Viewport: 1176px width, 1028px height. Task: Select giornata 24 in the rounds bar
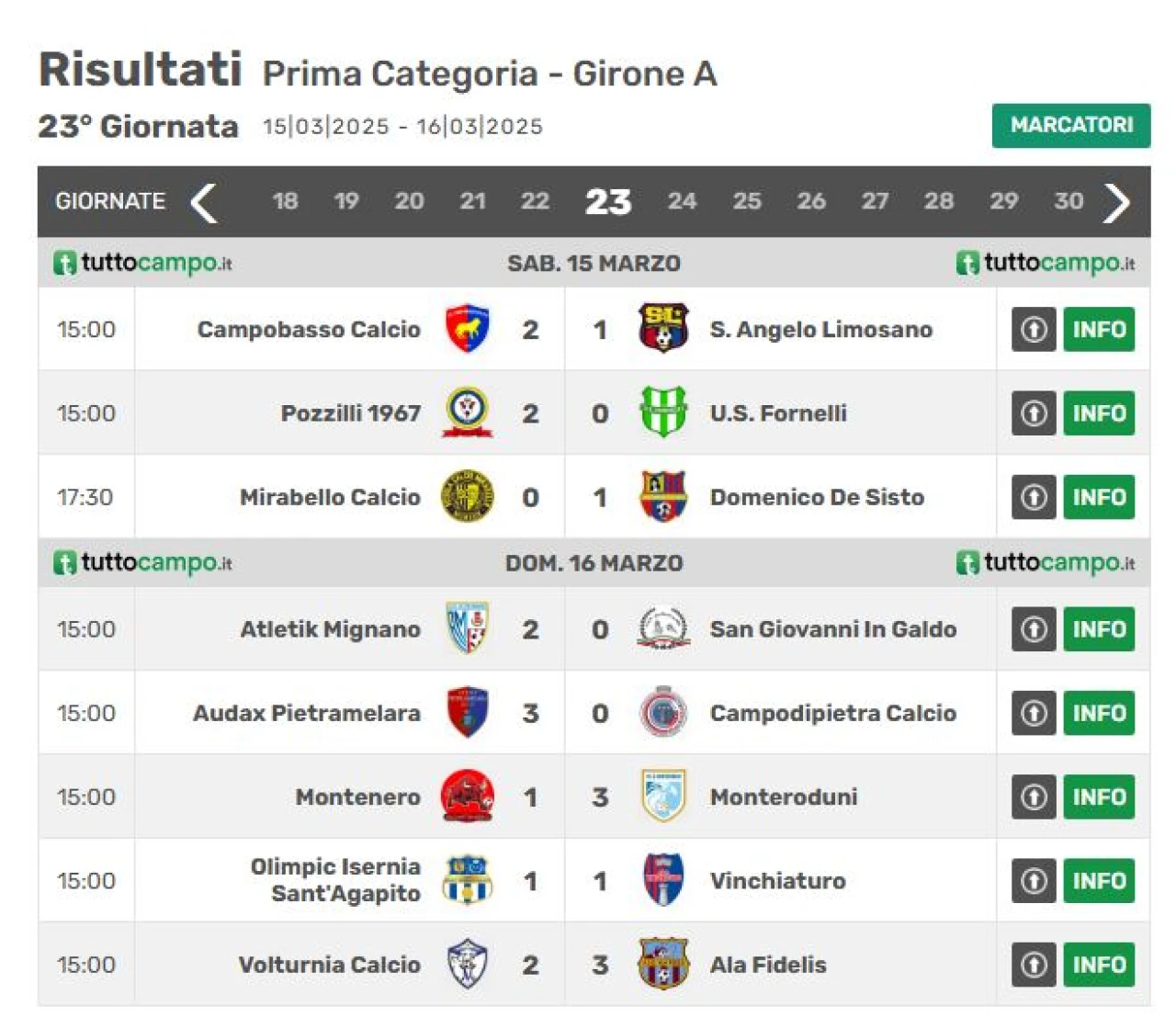tap(682, 201)
